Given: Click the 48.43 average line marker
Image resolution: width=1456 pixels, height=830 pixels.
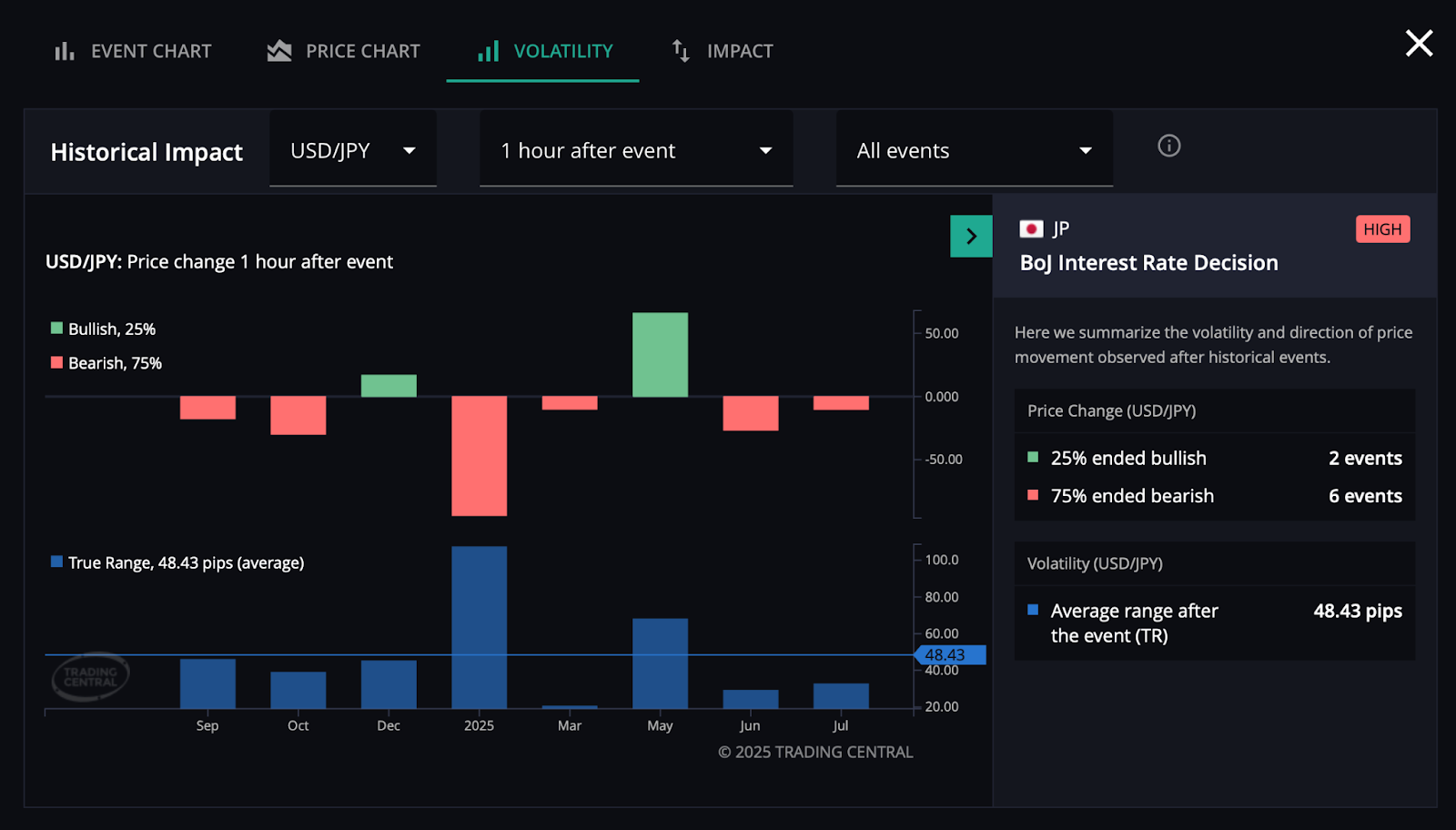Looking at the screenshot, I should click(948, 655).
